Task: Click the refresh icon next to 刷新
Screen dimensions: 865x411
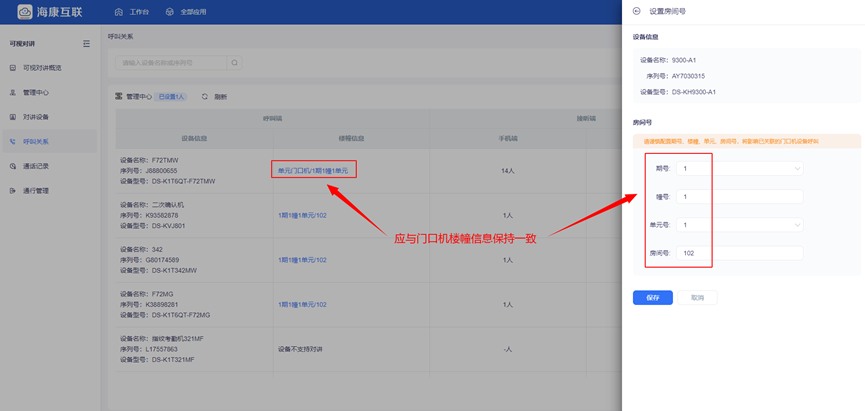Action: click(x=205, y=97)
